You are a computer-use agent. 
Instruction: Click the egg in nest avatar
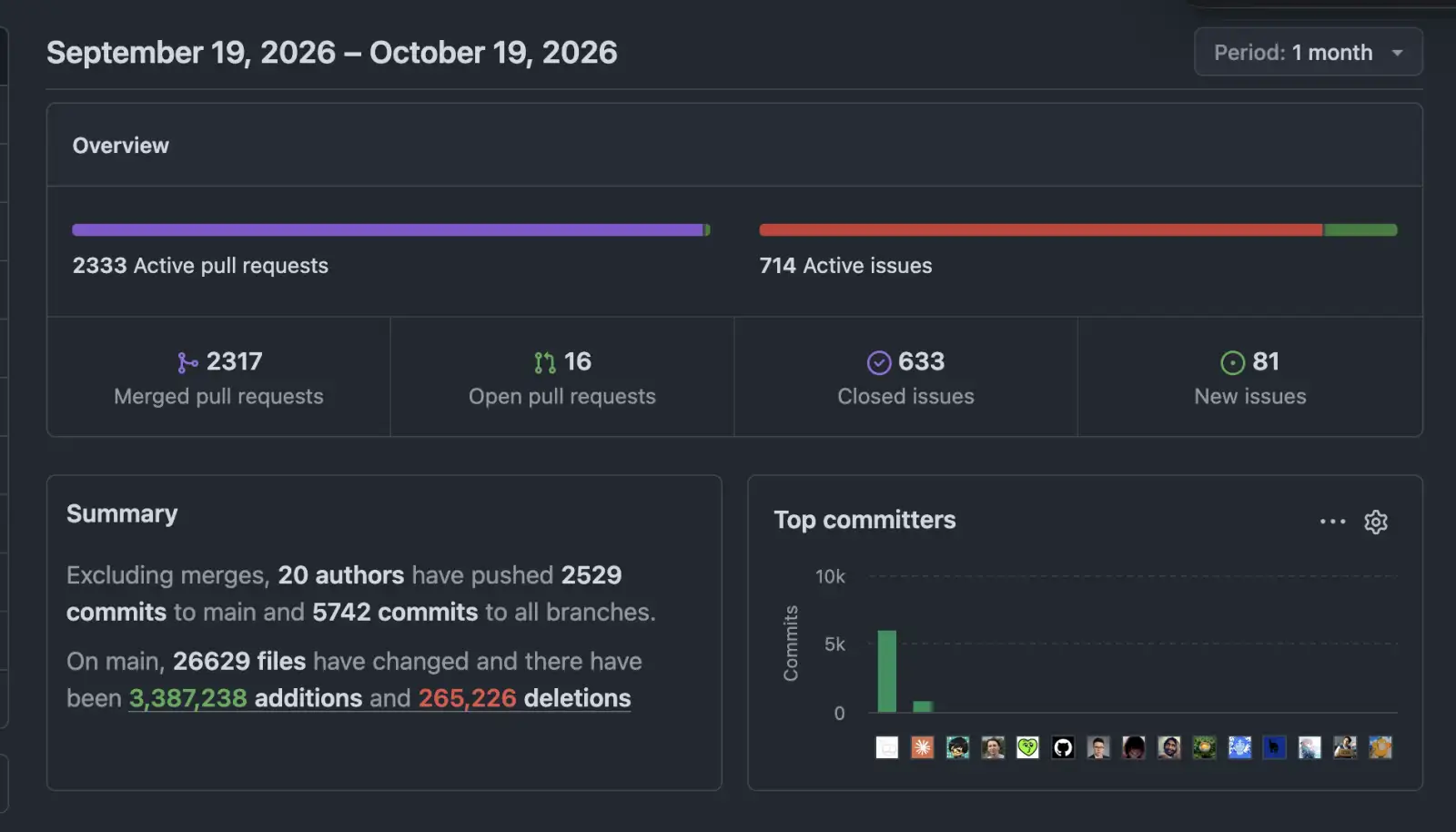1204,747
